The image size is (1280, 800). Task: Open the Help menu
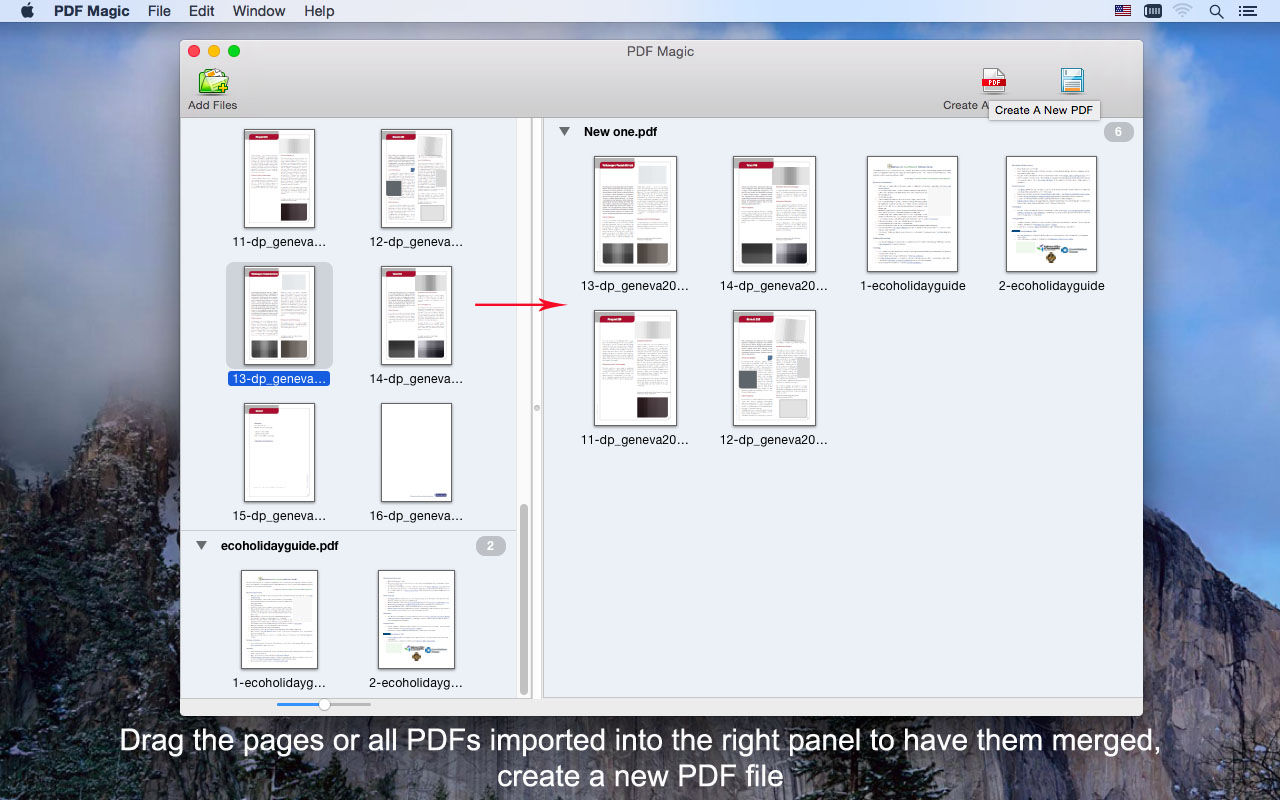319,11
